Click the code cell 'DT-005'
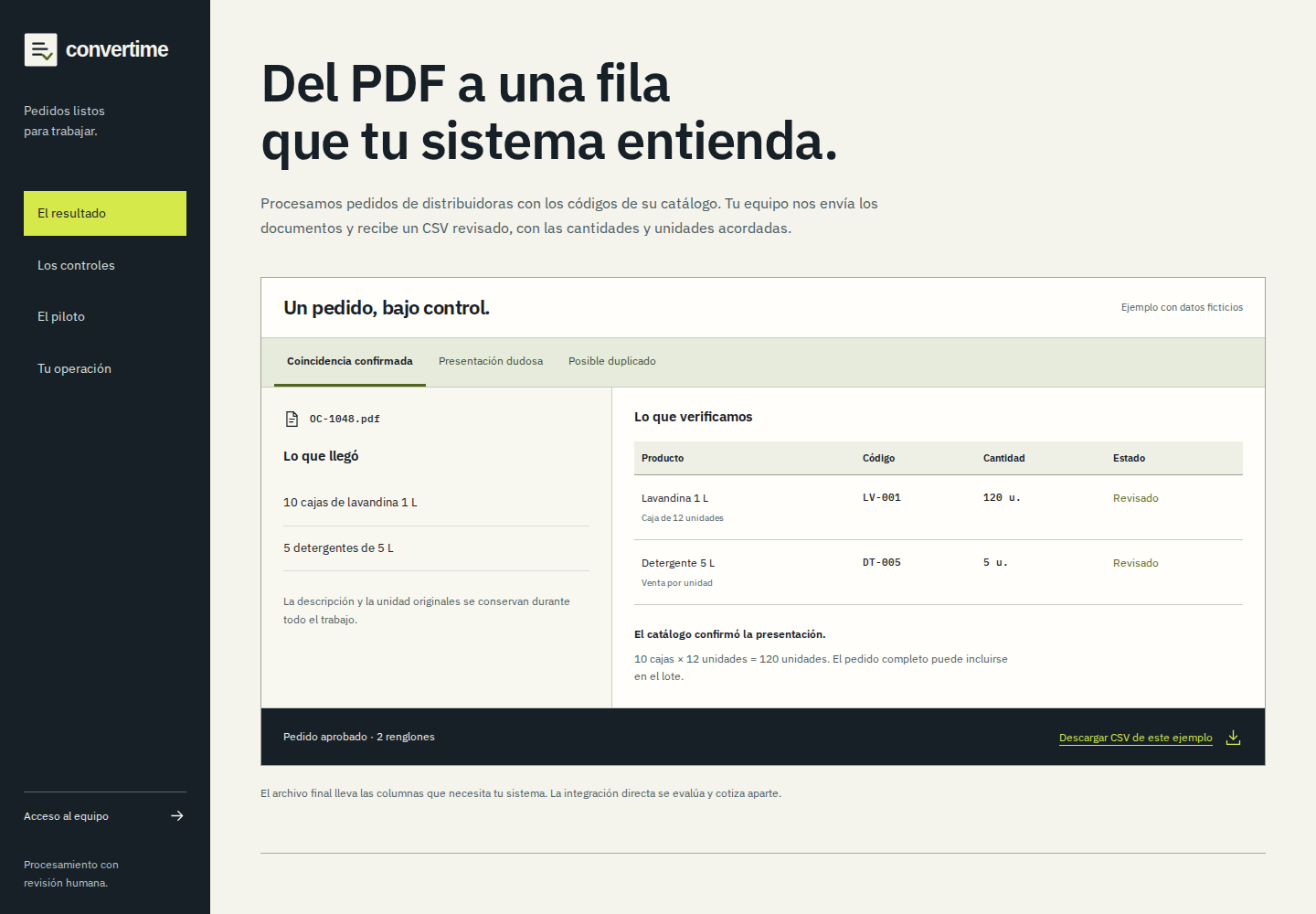The image size is (1316, 914). click(x=882, y=563)
